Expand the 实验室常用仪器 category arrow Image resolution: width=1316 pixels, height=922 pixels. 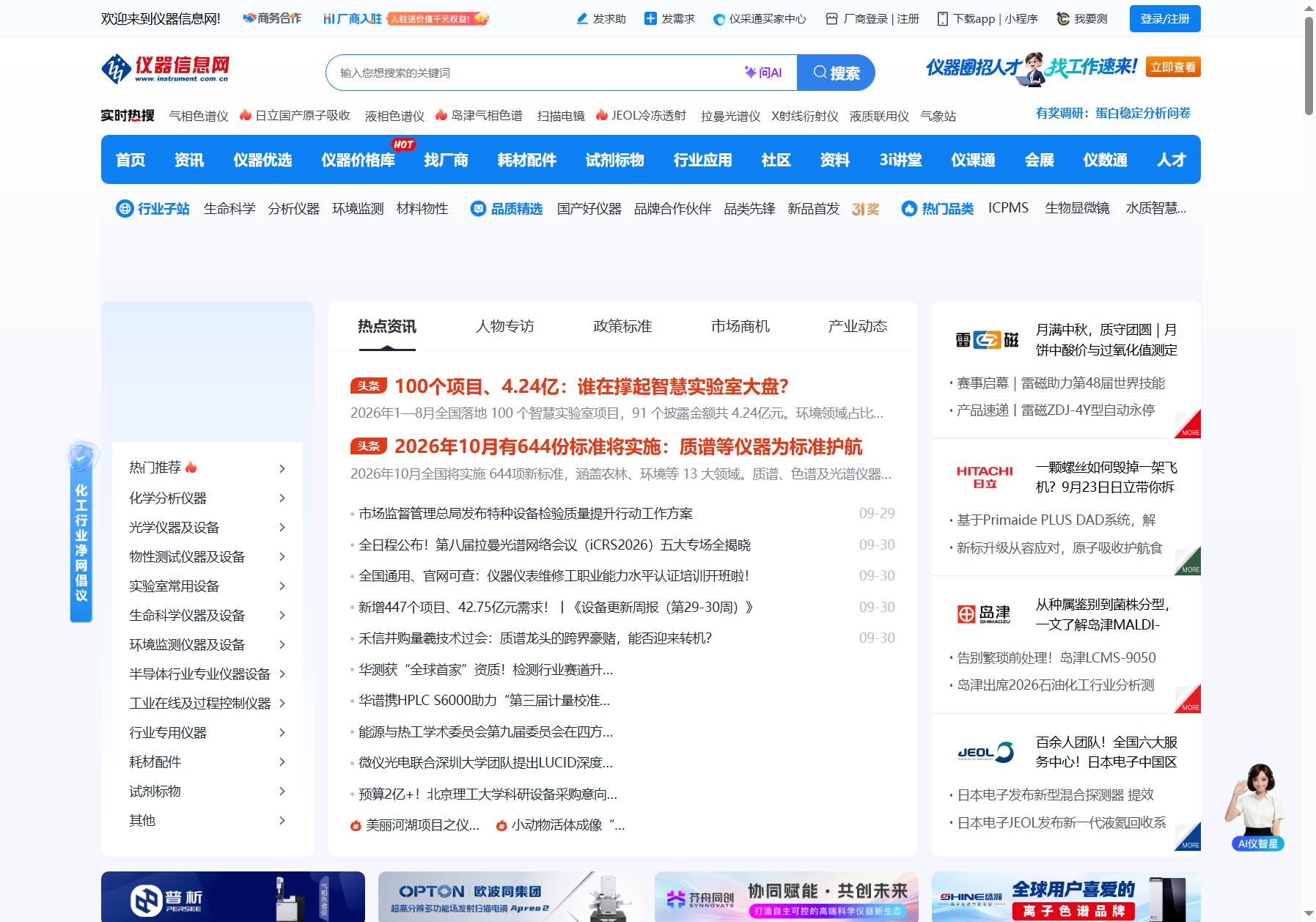coord(282,586)
